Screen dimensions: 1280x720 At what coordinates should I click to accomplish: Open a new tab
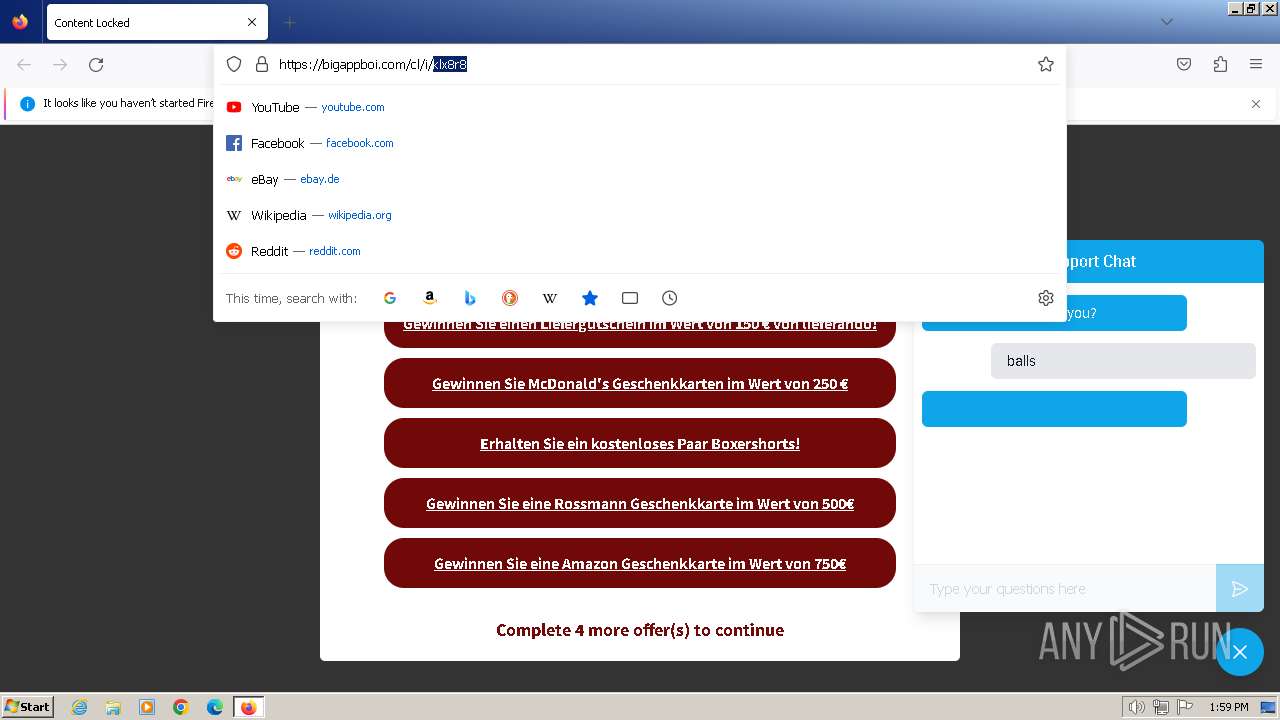point(289,22)
